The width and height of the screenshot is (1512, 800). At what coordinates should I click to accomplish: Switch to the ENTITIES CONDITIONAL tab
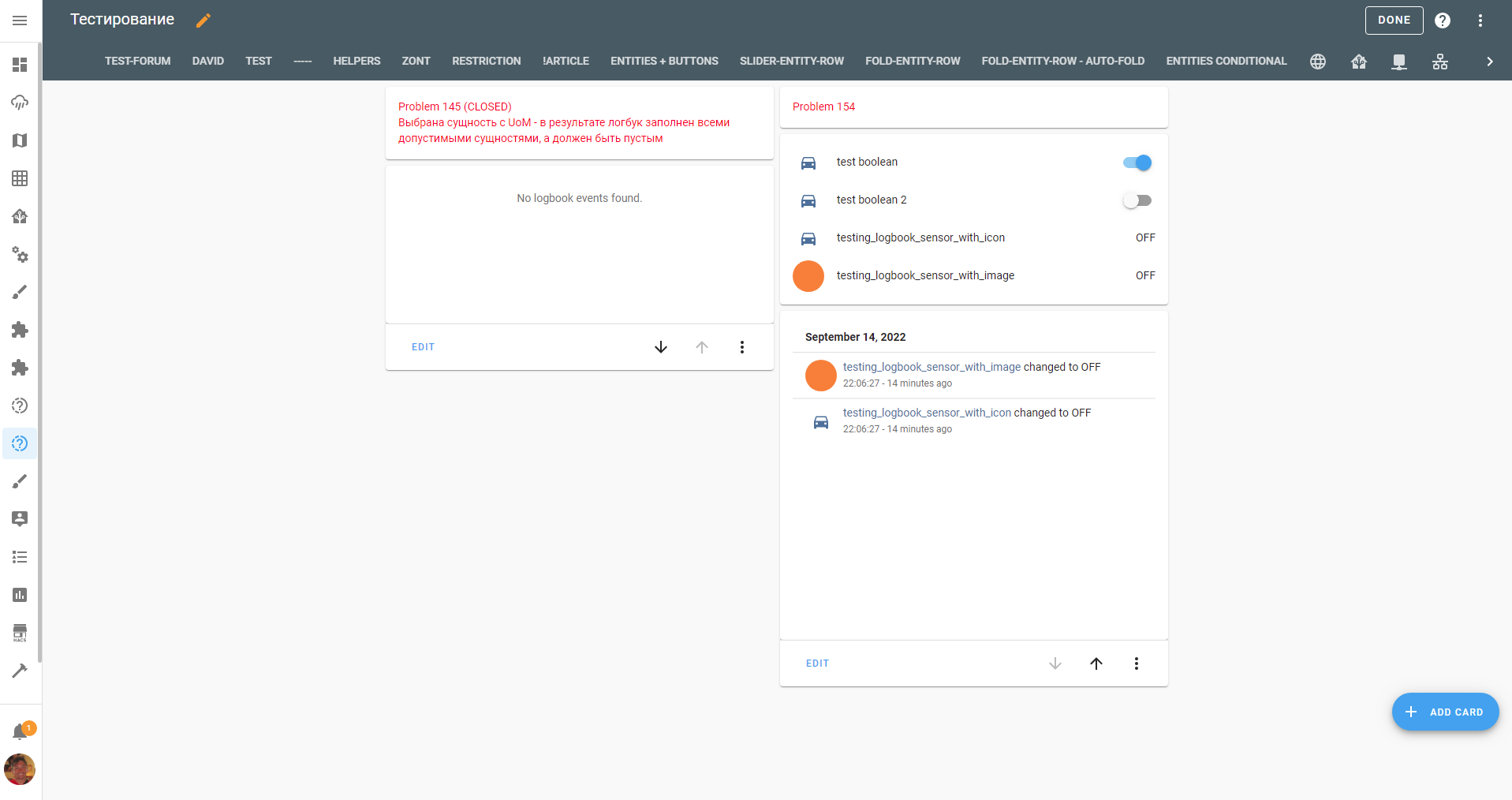pos(1226,62)
